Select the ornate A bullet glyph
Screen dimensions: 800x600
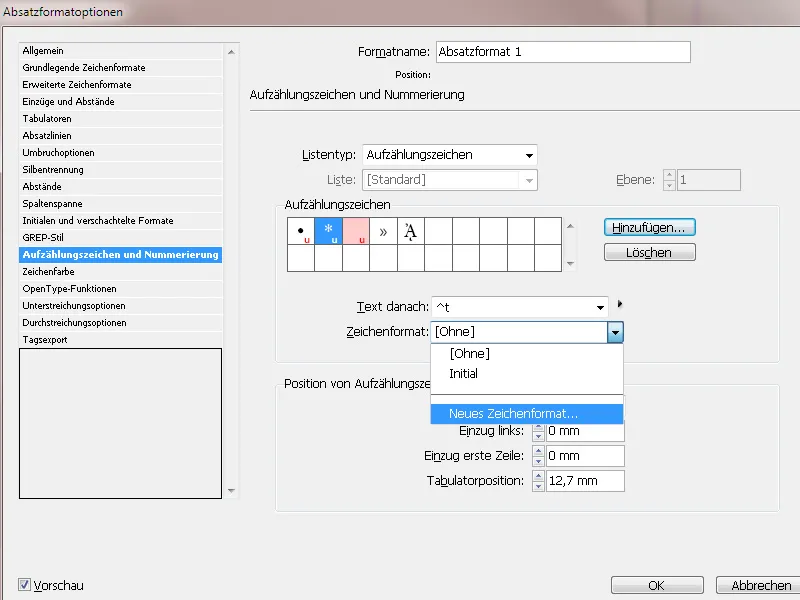(x=411, y=231)
